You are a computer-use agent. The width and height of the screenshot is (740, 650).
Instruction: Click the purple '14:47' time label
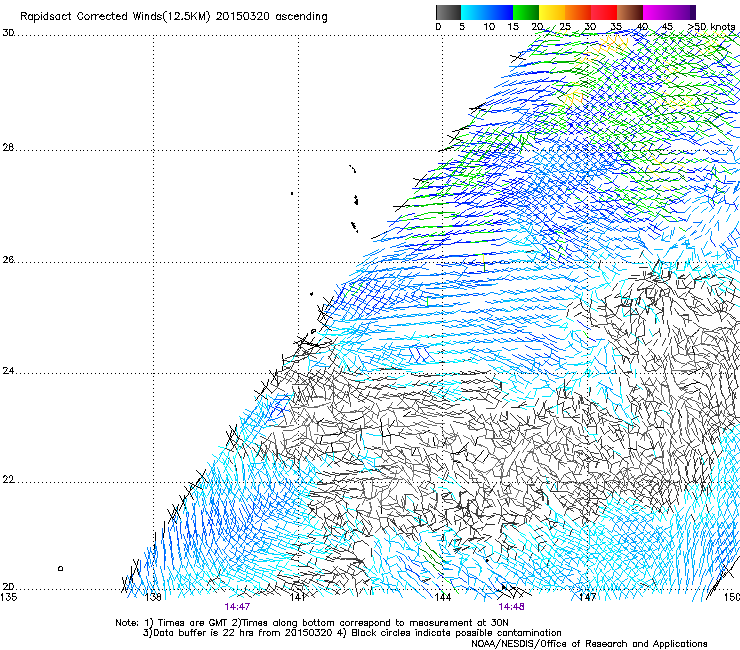[237, 607]
